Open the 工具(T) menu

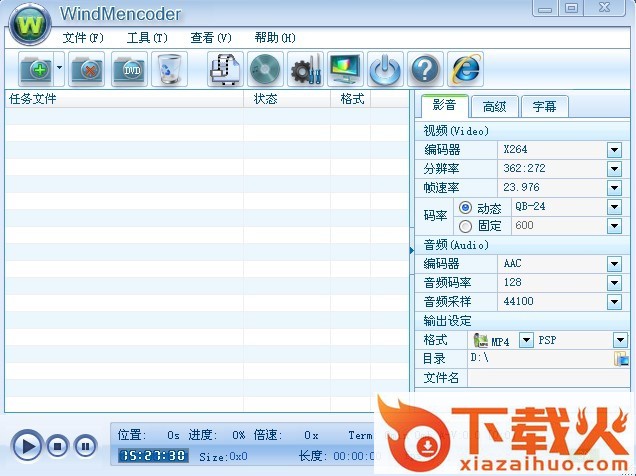click(x=147, y=38)
